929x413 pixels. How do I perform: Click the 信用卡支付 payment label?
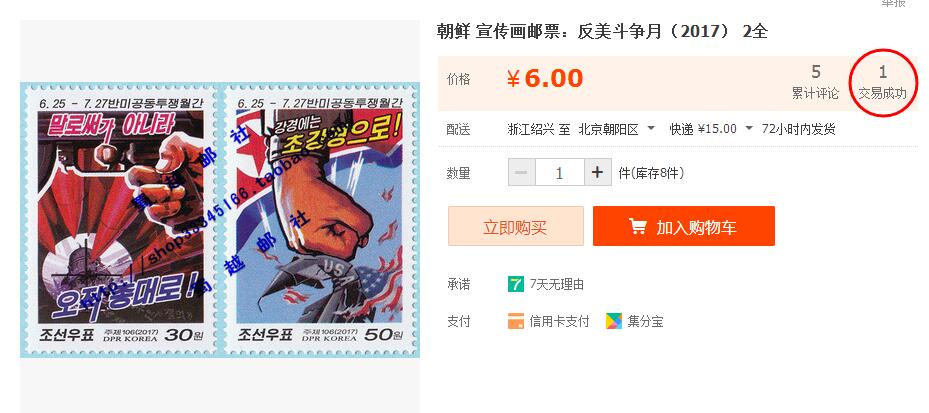(x=559, y=321)
